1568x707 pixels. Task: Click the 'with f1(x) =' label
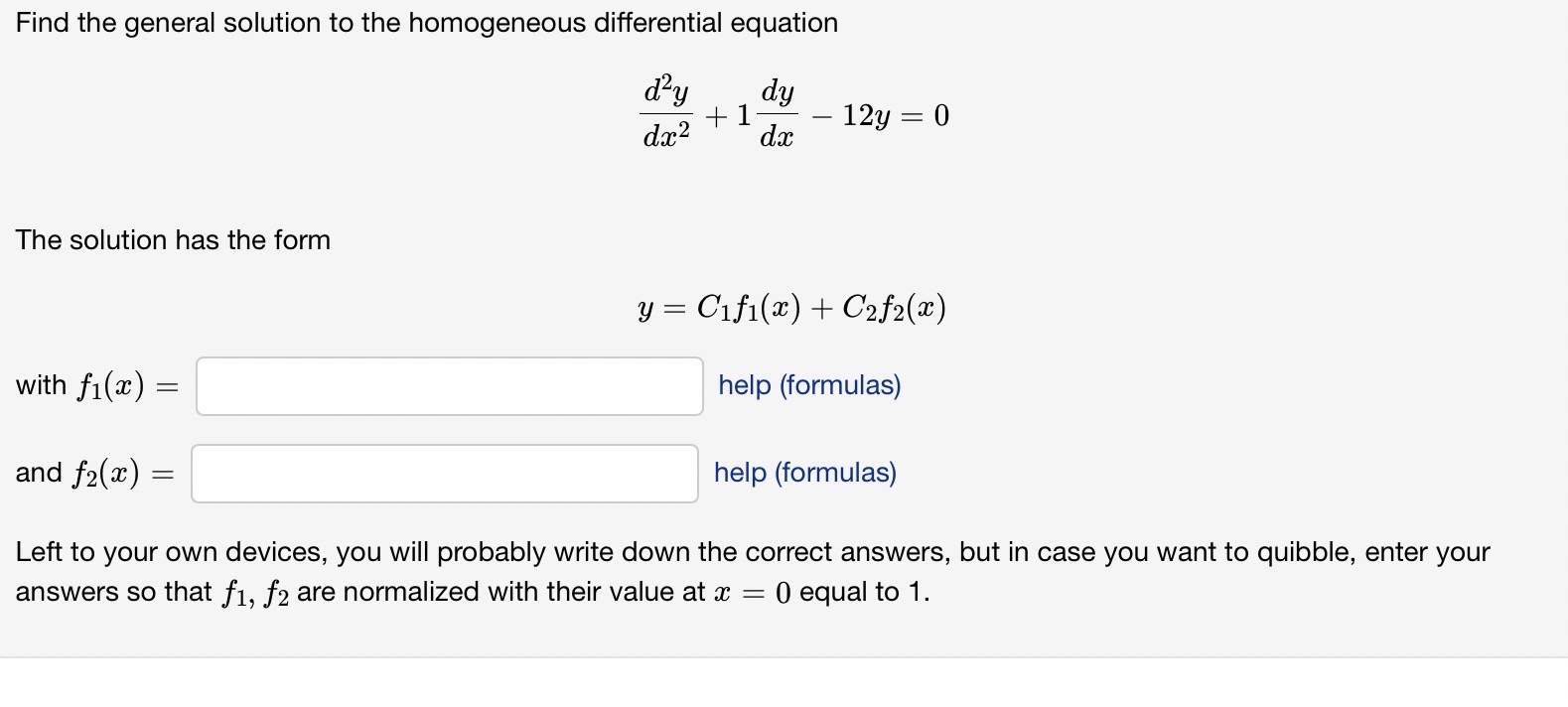click(97, 386)
